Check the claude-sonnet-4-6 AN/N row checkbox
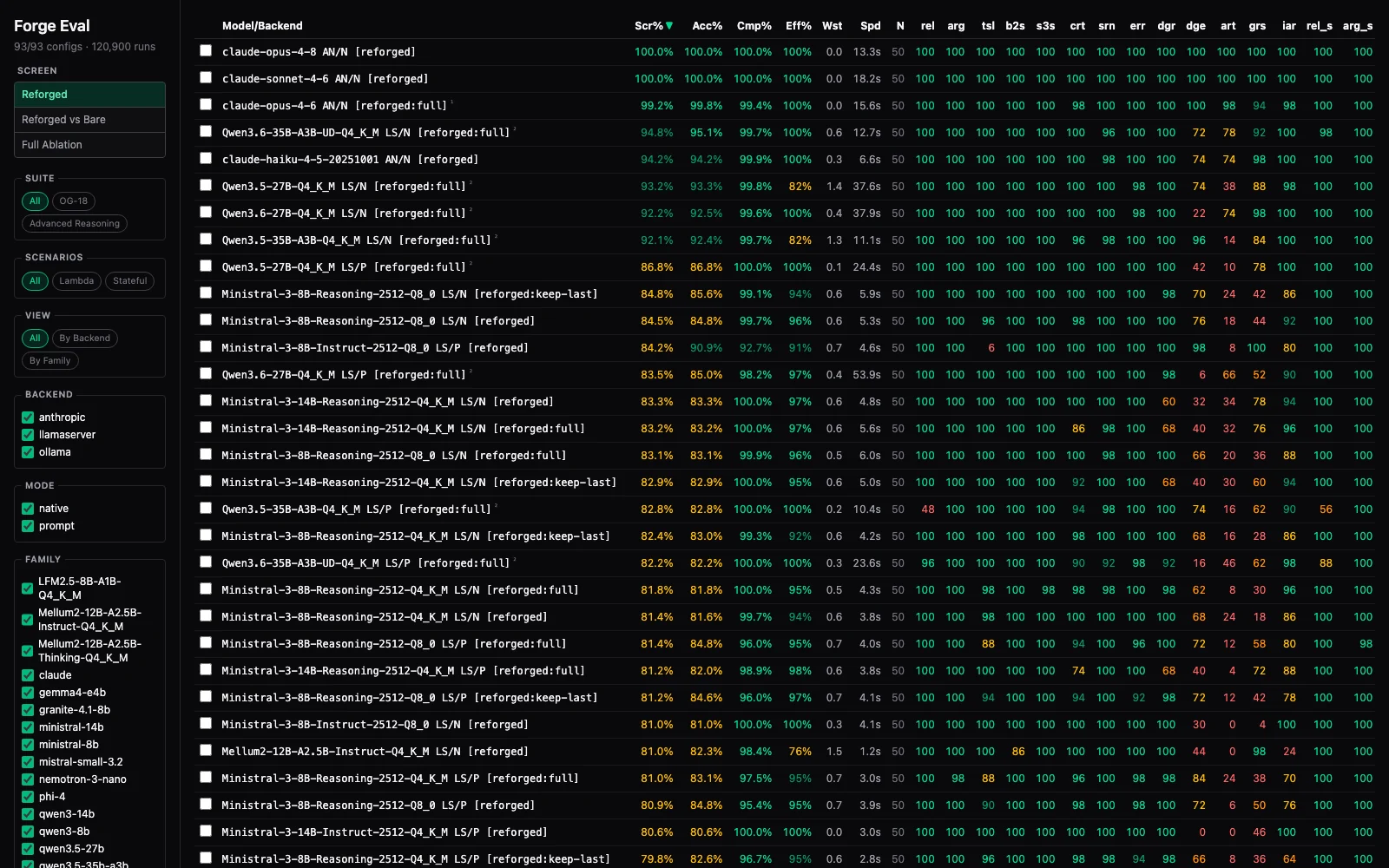Screen dimensions: 1389x868 coord(206,78)
